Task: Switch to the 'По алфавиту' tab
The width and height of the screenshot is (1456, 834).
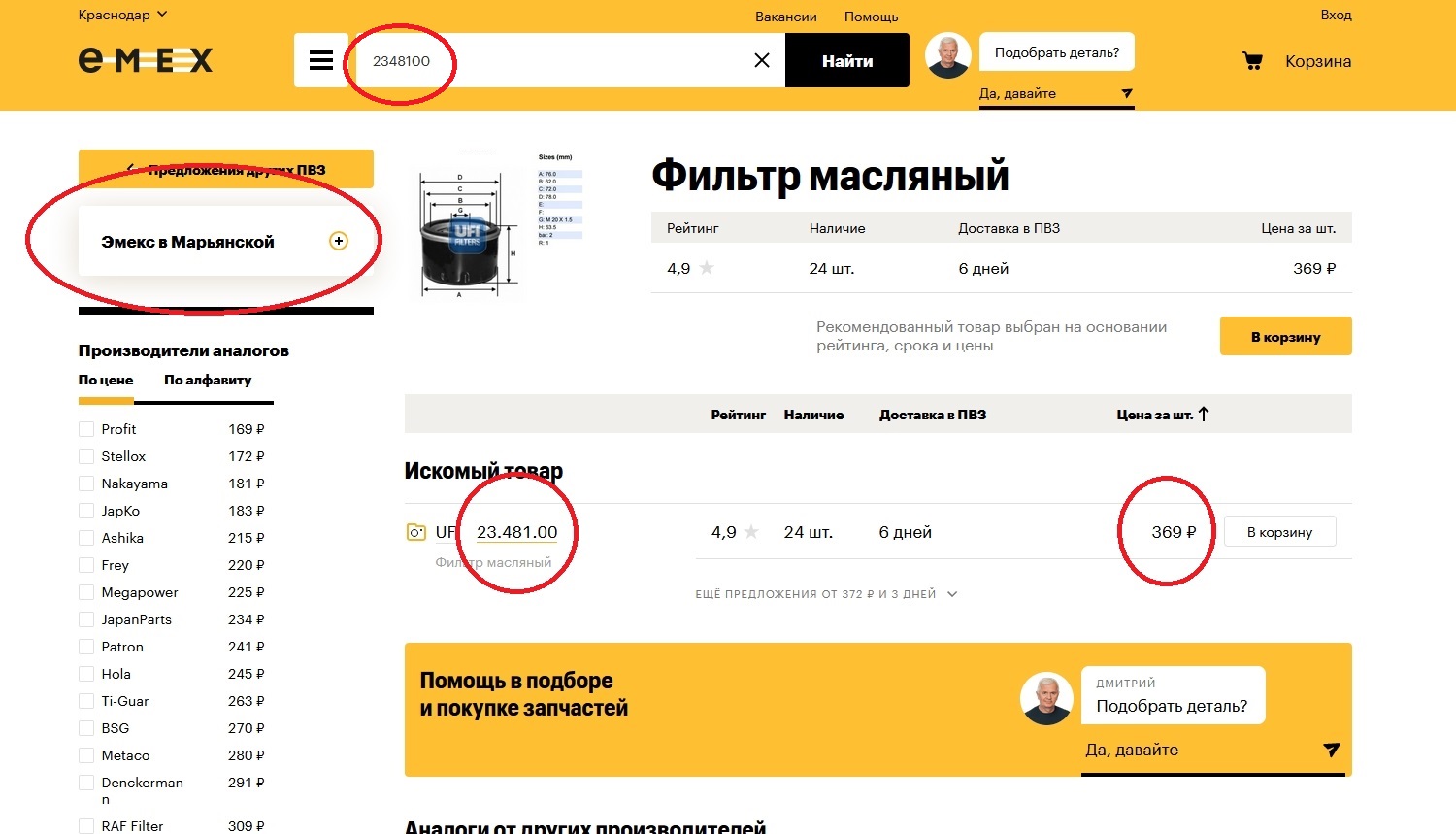Action: coord(208,380)
